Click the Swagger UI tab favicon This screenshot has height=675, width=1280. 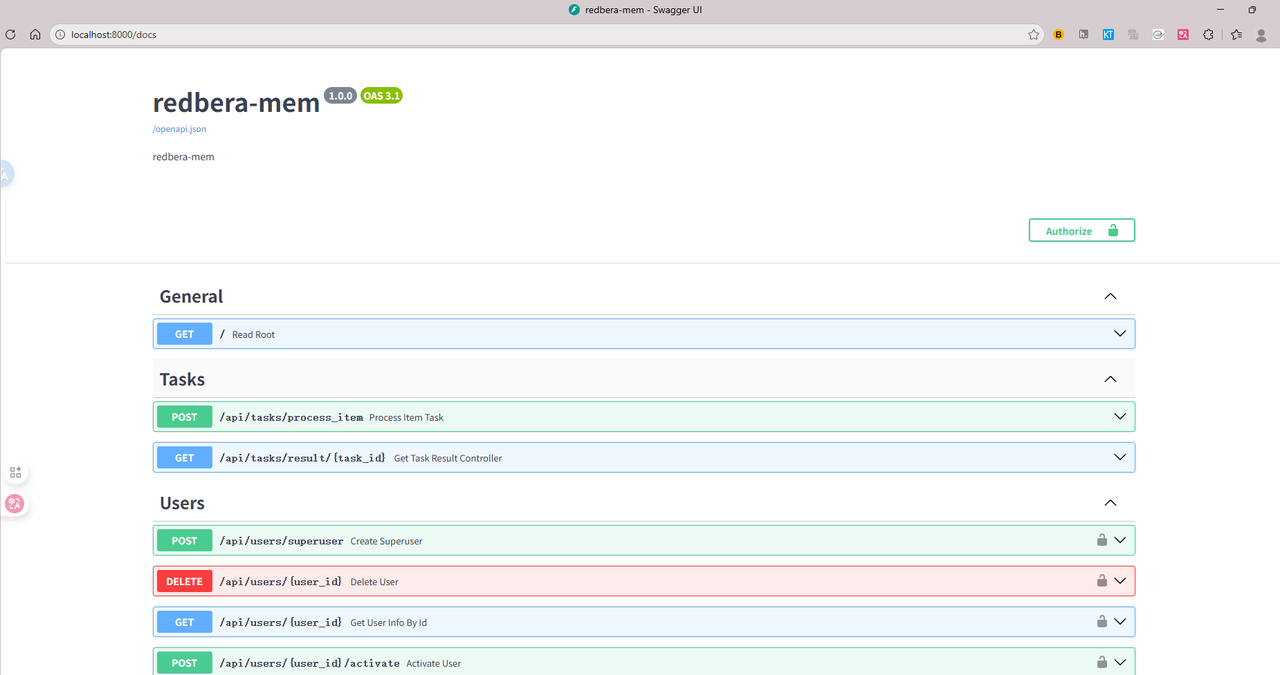(x=574, y=9)
